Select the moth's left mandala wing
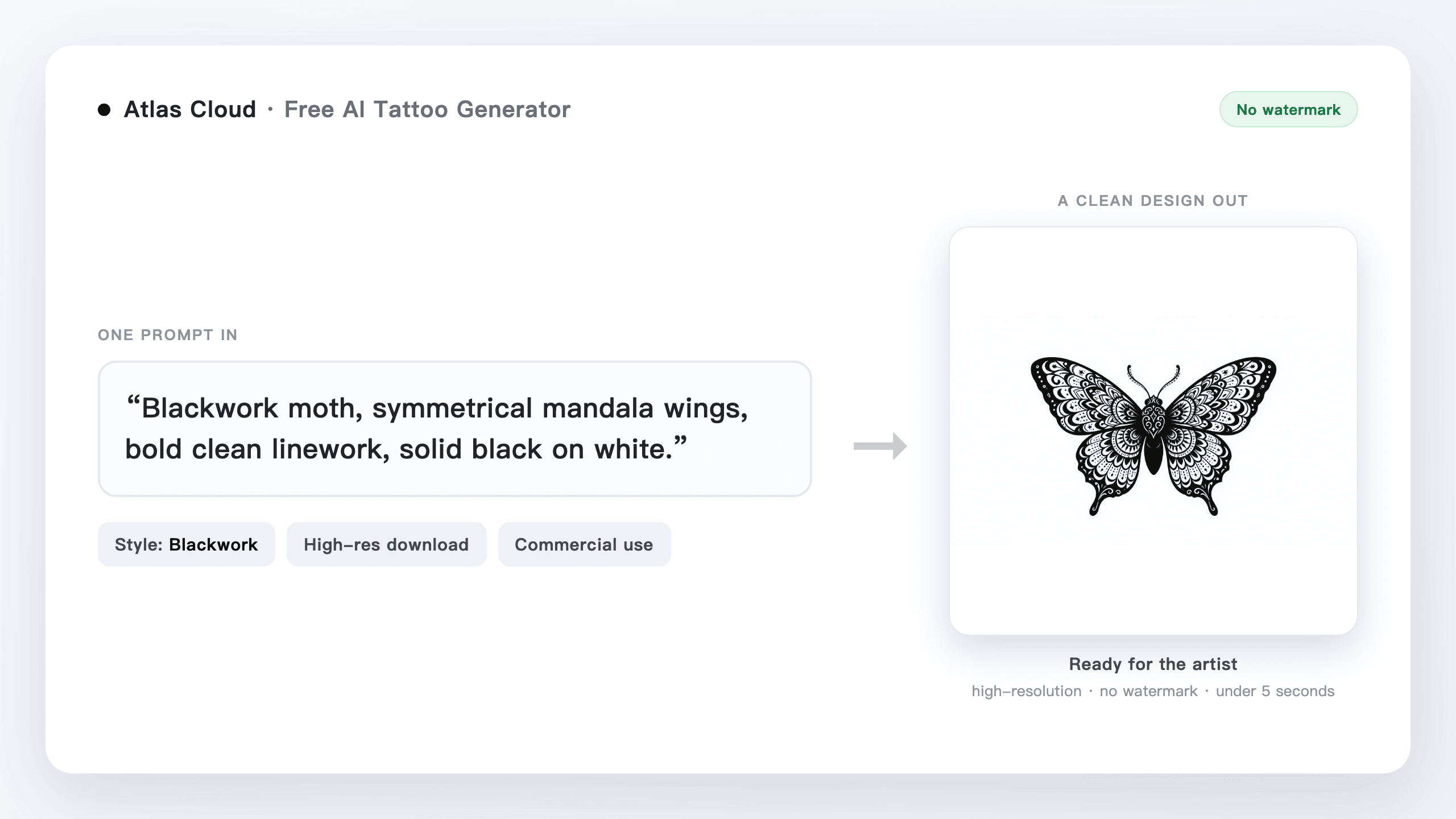The image size is (1456, 819). [x=1089, y=432]
